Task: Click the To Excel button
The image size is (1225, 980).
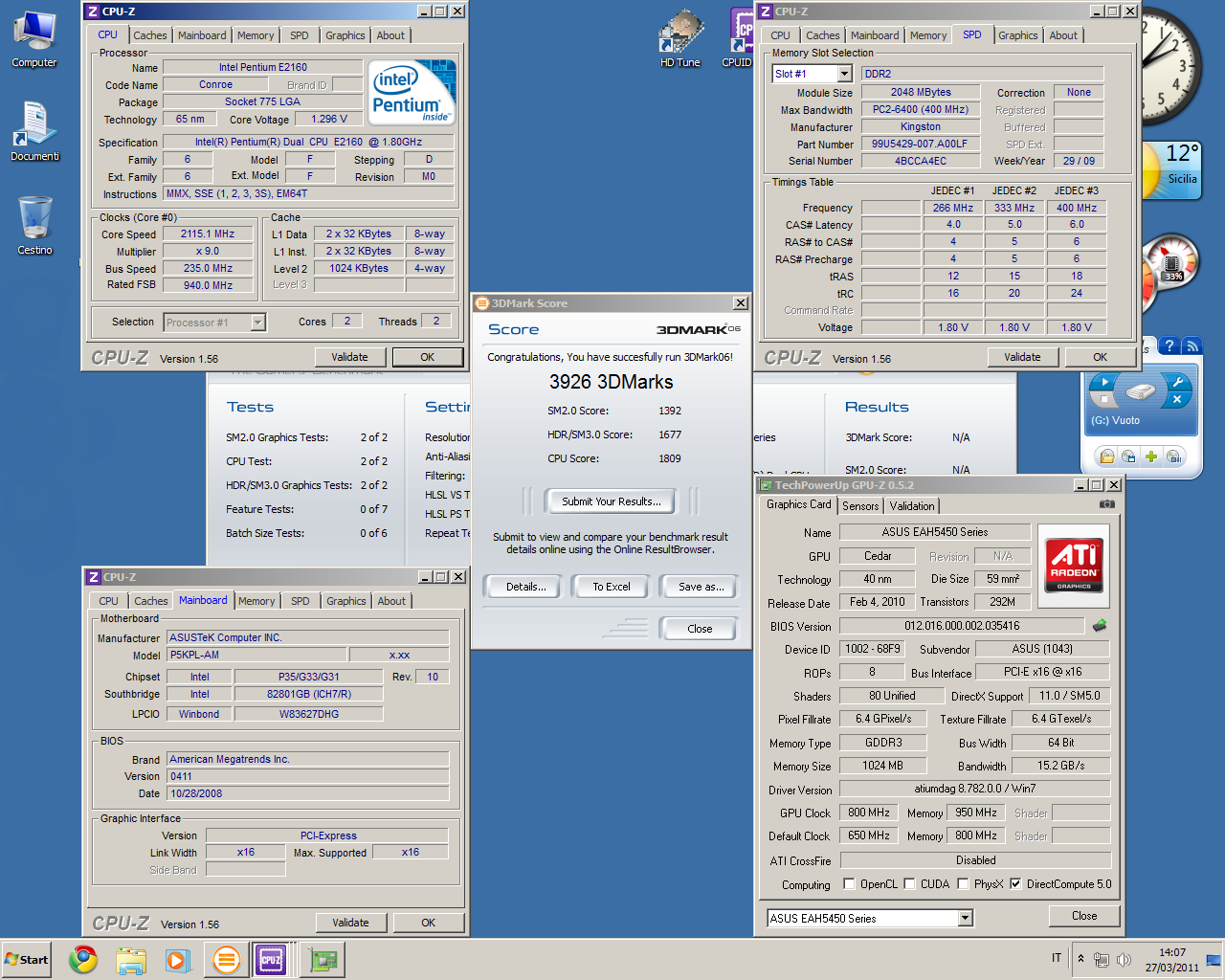Action: tap(612, 587)
